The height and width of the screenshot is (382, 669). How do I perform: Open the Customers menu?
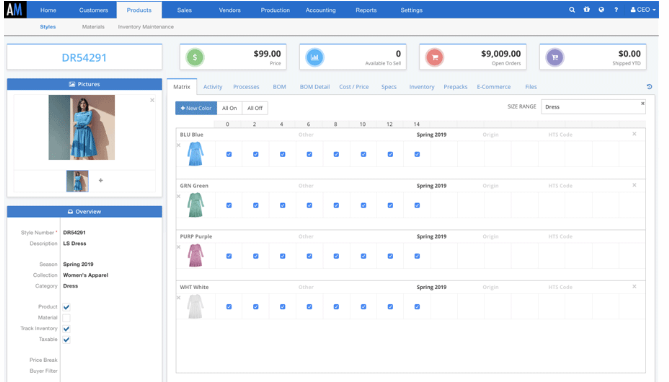pyautogui.click(x=93, y=10)
